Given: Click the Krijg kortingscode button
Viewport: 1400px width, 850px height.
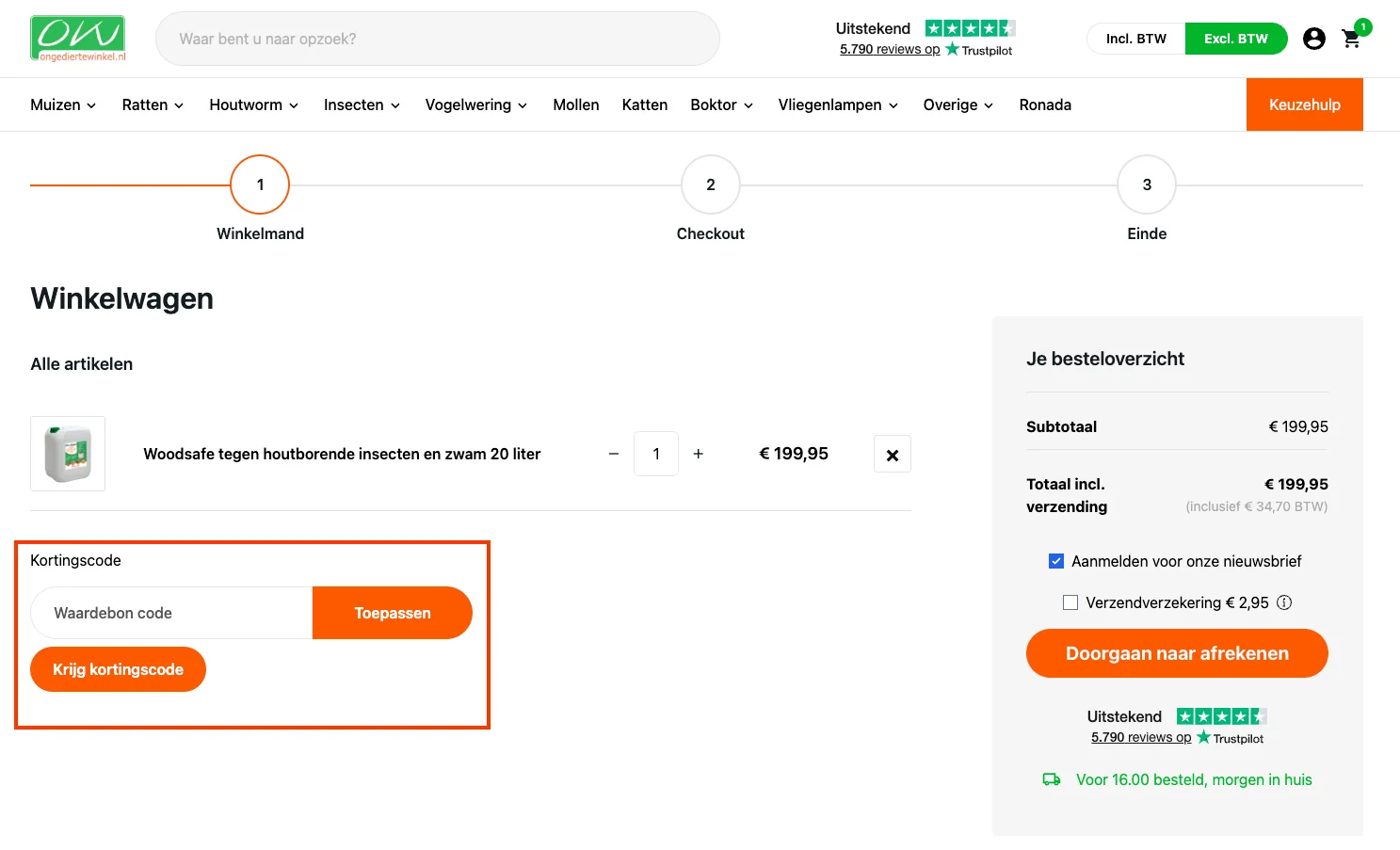Looking at the screenshot, I should pos(118,669).
